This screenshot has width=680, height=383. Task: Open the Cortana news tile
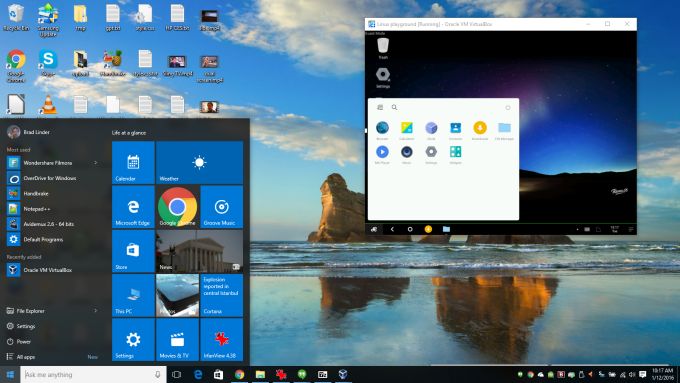tap(222, 295)
